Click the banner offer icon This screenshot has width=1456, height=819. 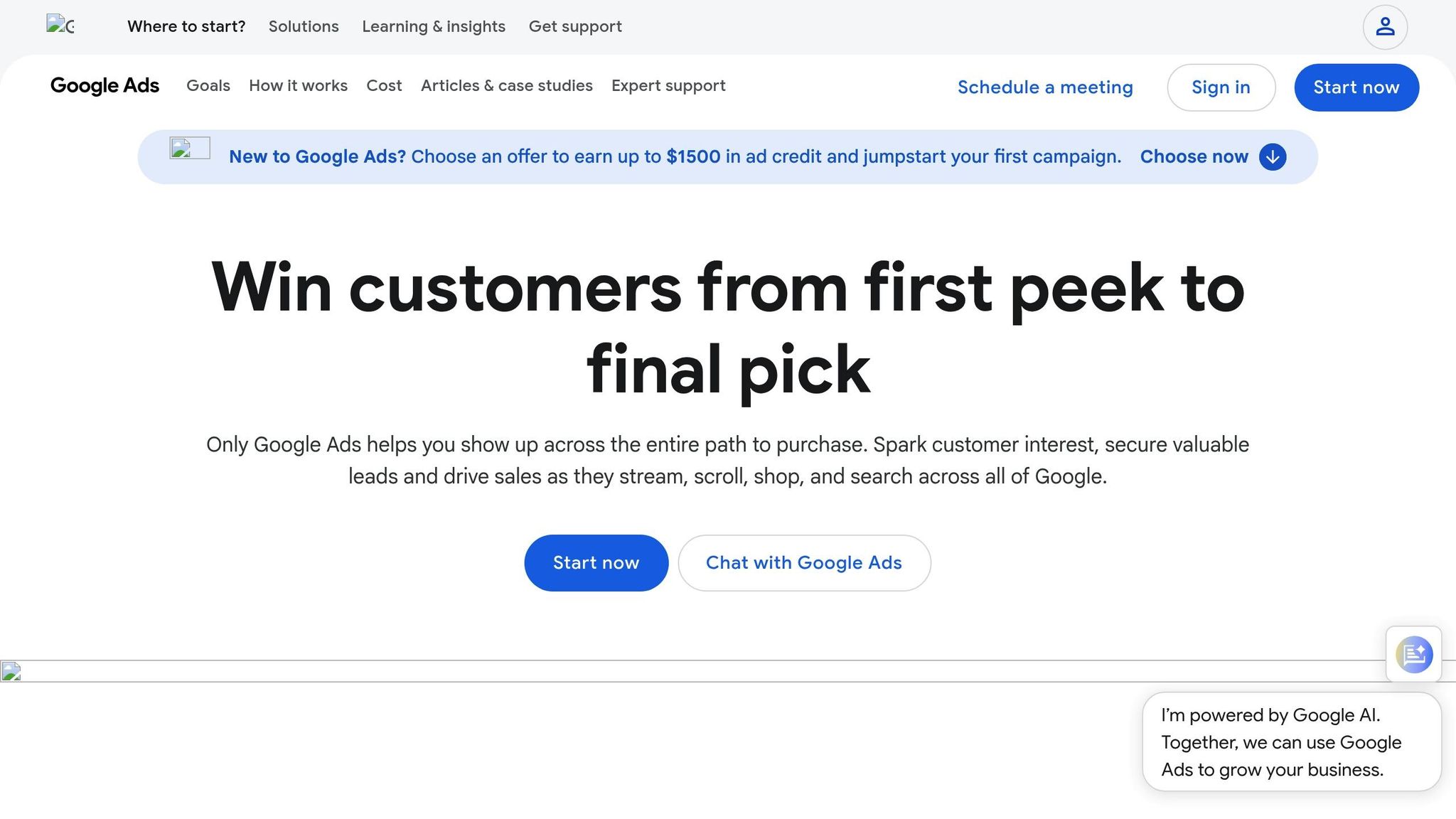click(189, 149)
